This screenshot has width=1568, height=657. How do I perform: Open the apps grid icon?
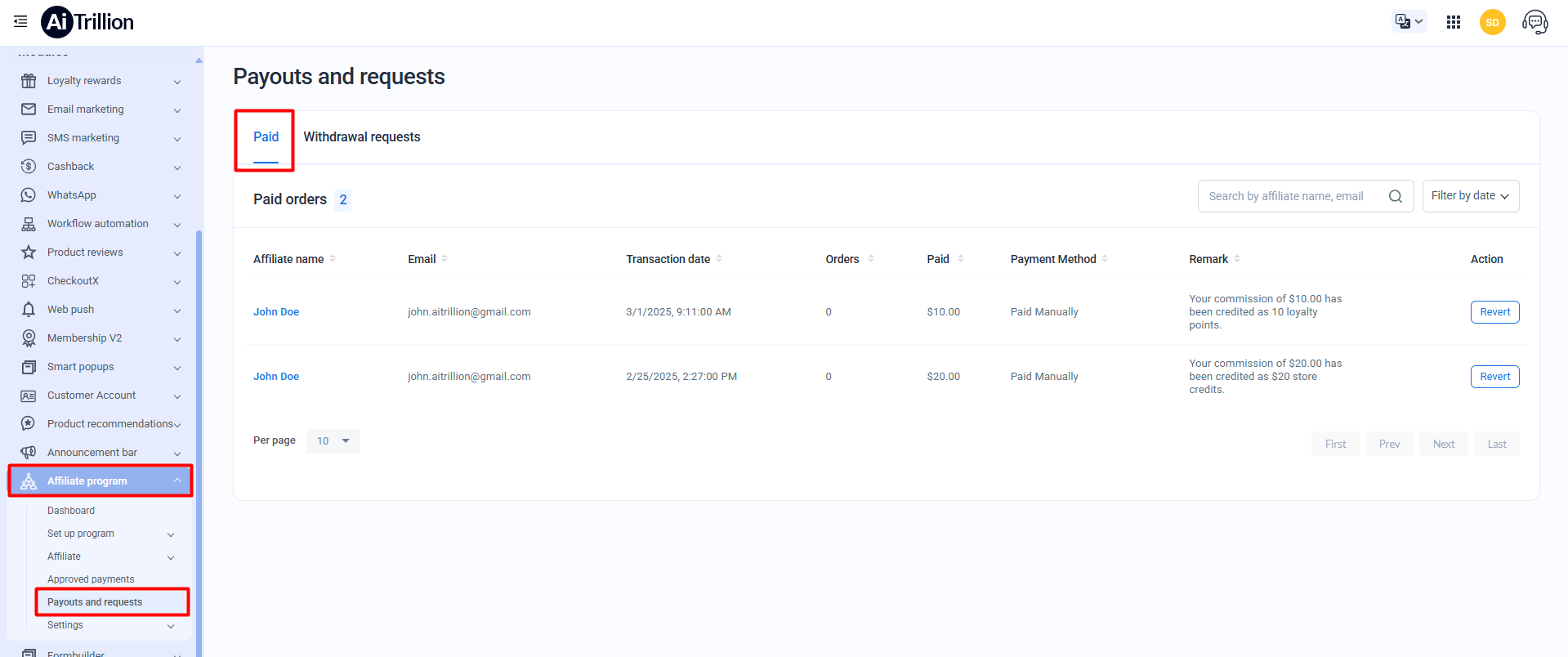tap(1453, 22)
